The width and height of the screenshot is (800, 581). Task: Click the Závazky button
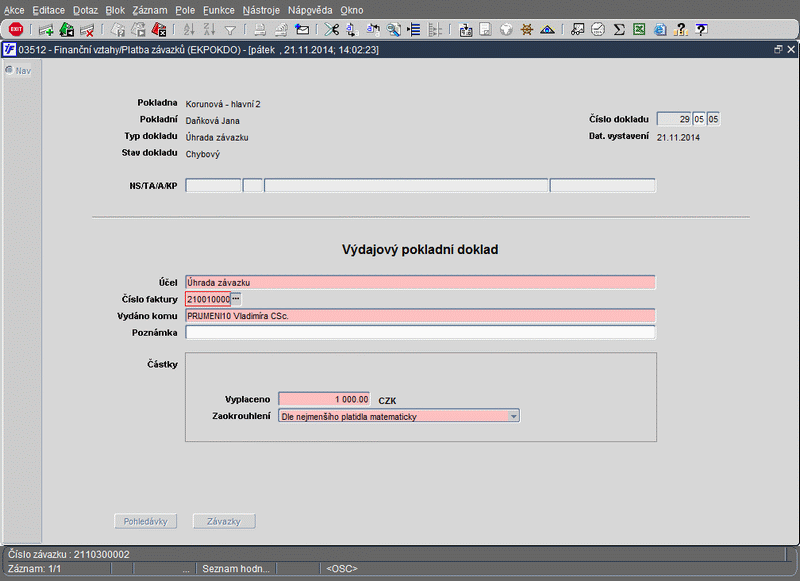click(x=224, y=521)
